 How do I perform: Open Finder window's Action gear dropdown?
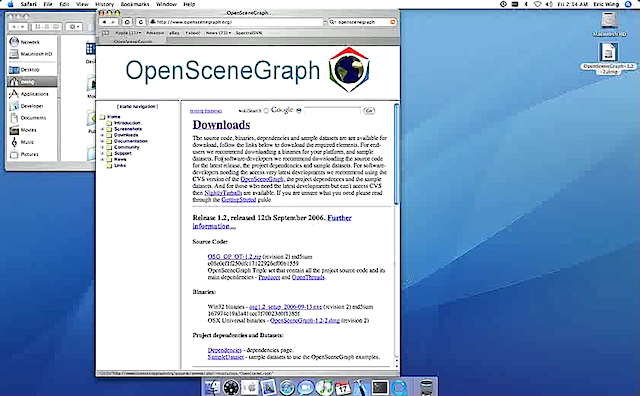point(74,27)
